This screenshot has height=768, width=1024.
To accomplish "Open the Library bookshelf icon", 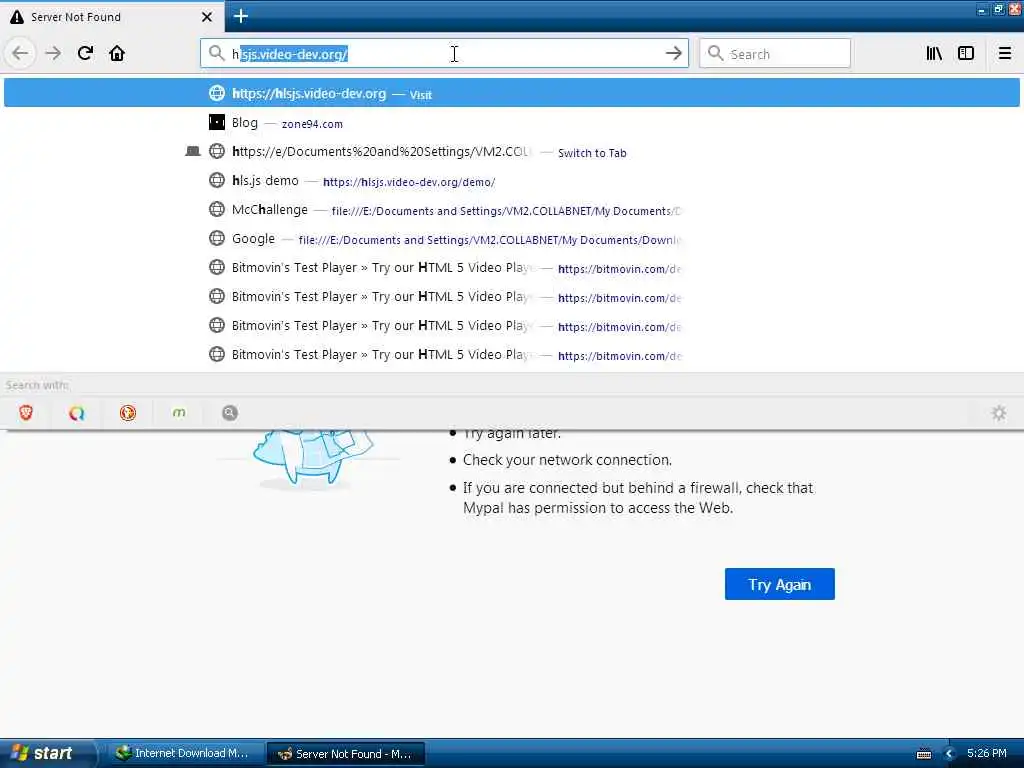I will pos(934,54).
